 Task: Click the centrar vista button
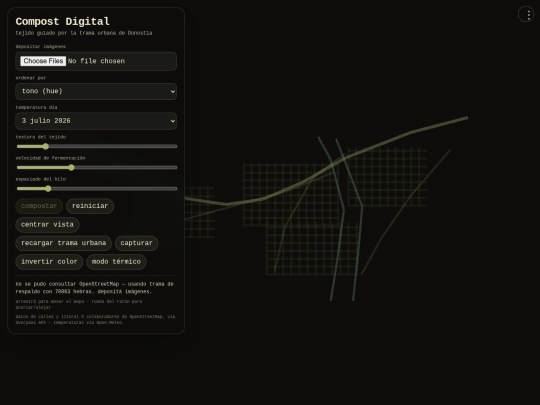47,225
